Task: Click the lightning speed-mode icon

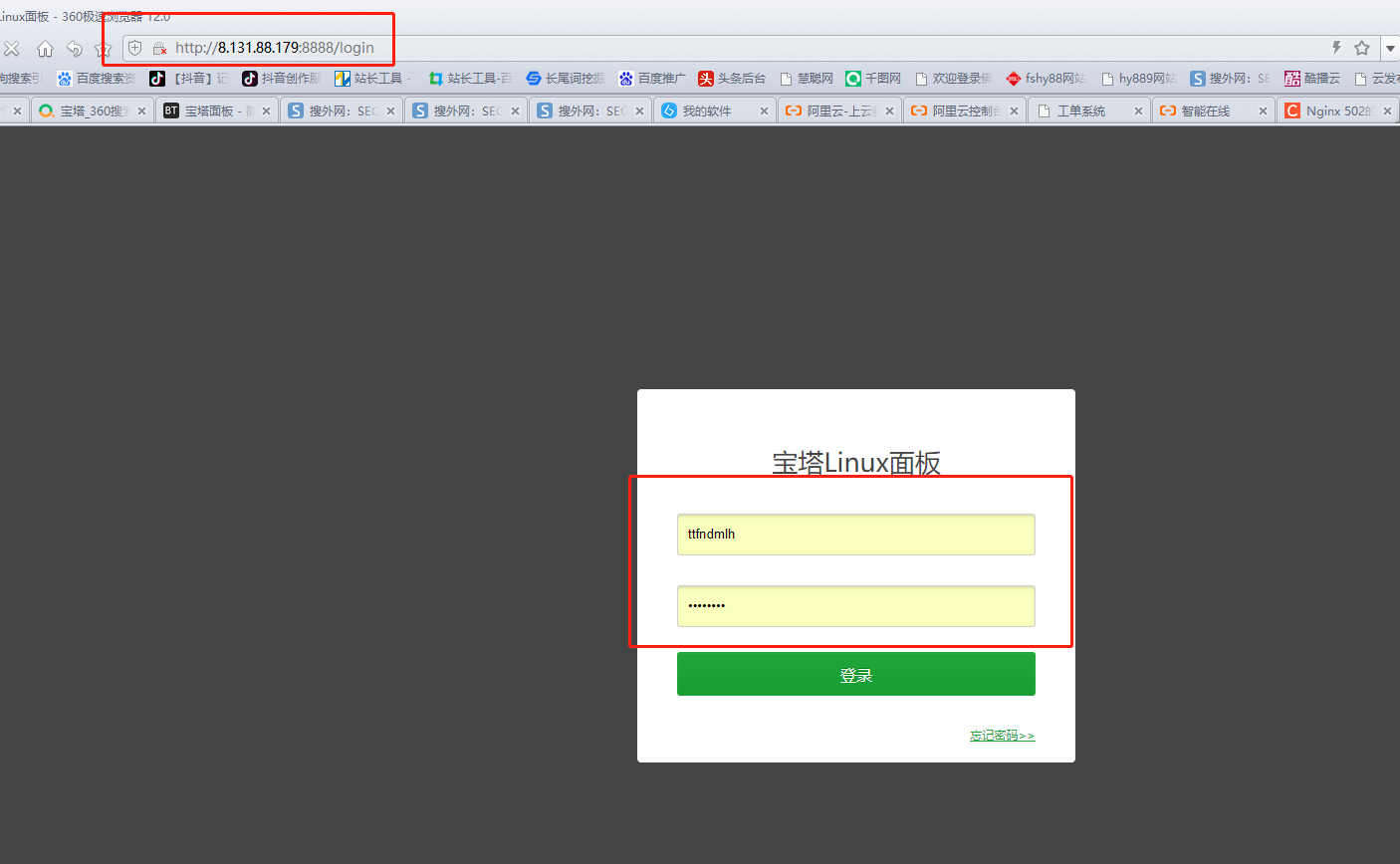Action: (1336, 48)
